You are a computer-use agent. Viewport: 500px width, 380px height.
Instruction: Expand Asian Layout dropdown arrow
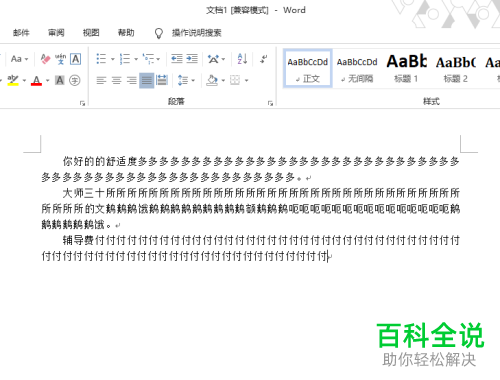click(223, 59)
